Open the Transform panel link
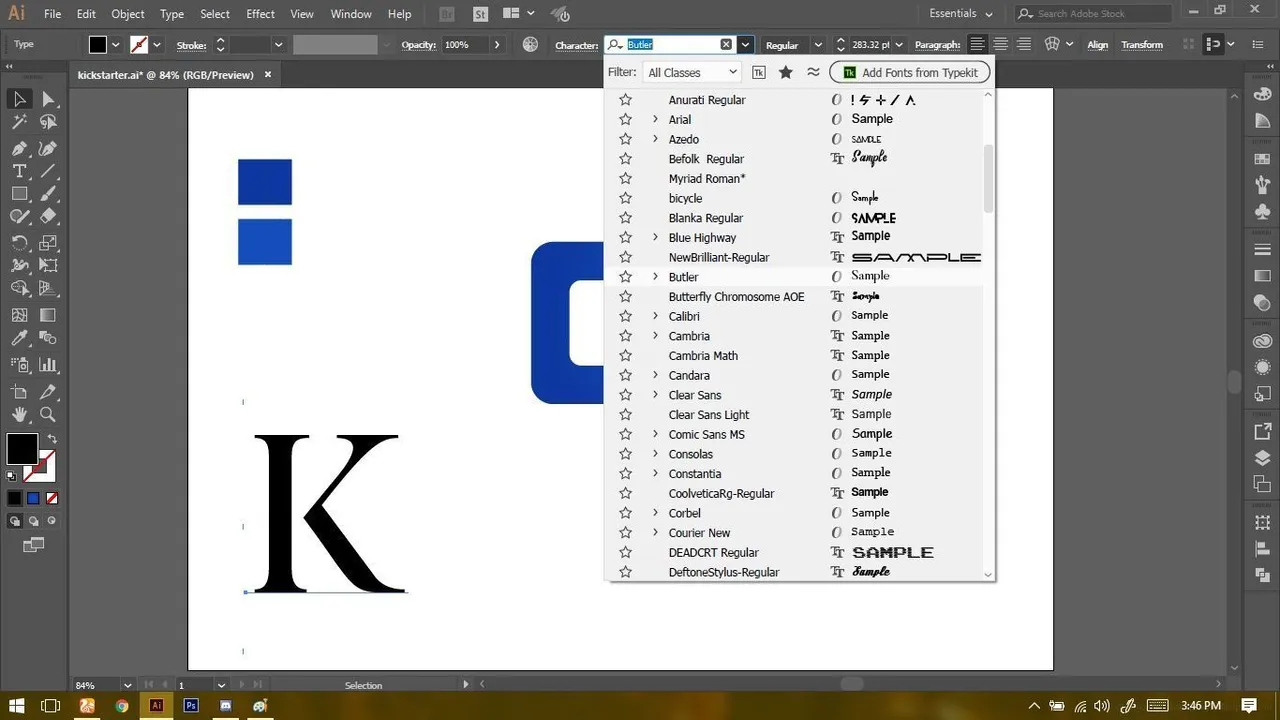This screenshot has width=1280, height=720. 1142,45
